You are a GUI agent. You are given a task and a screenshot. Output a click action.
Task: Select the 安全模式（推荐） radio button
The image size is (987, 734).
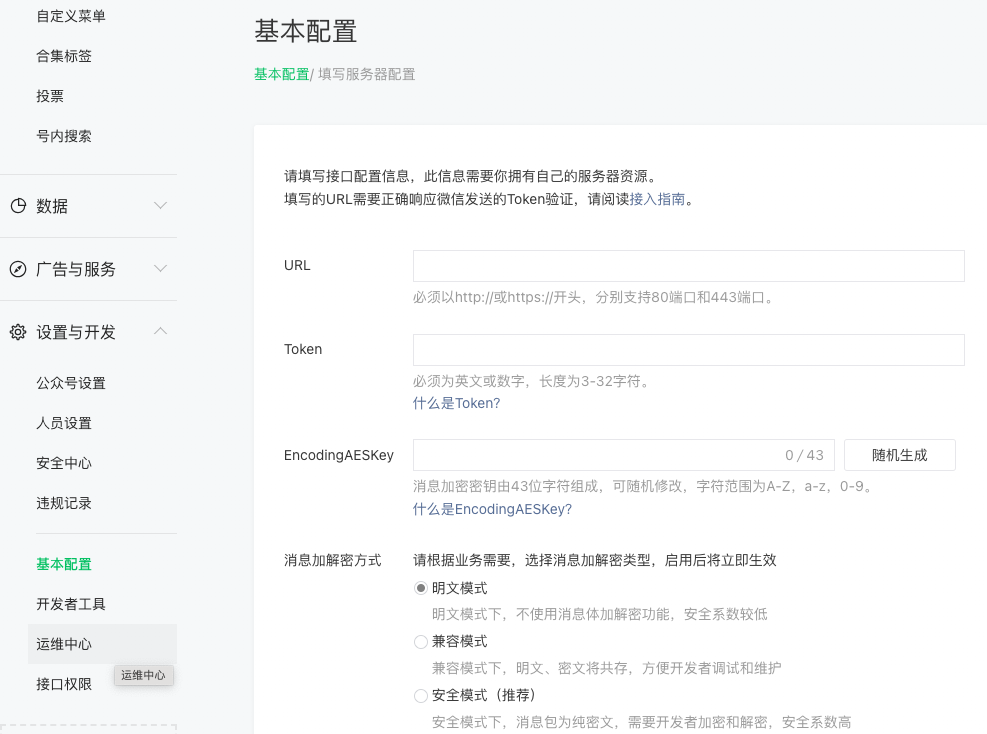pyautogui.click(x=420, y=696)
